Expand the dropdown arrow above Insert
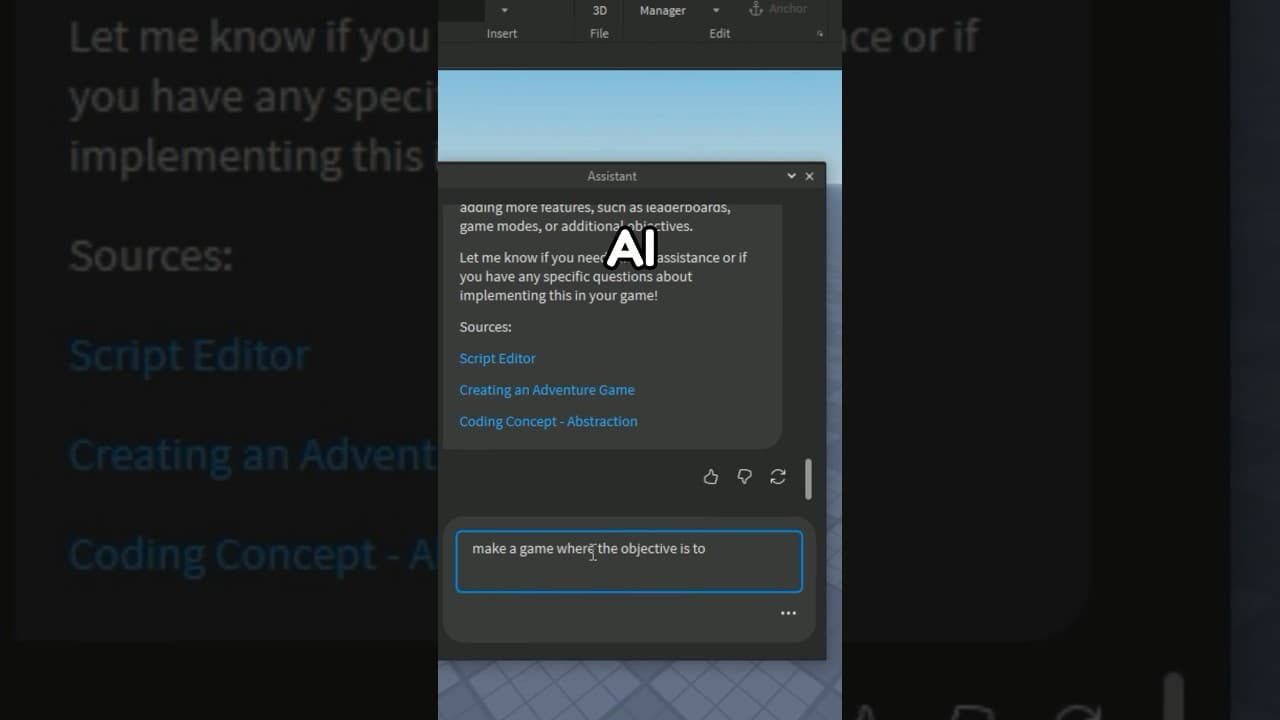The image size is (1280, 720). pos(504,10)
